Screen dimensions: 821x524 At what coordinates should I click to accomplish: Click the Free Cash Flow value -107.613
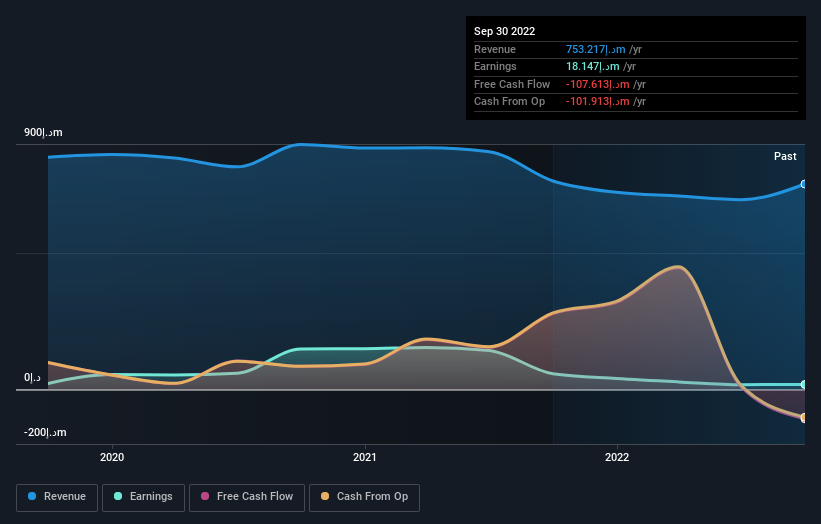coord(597,84)
